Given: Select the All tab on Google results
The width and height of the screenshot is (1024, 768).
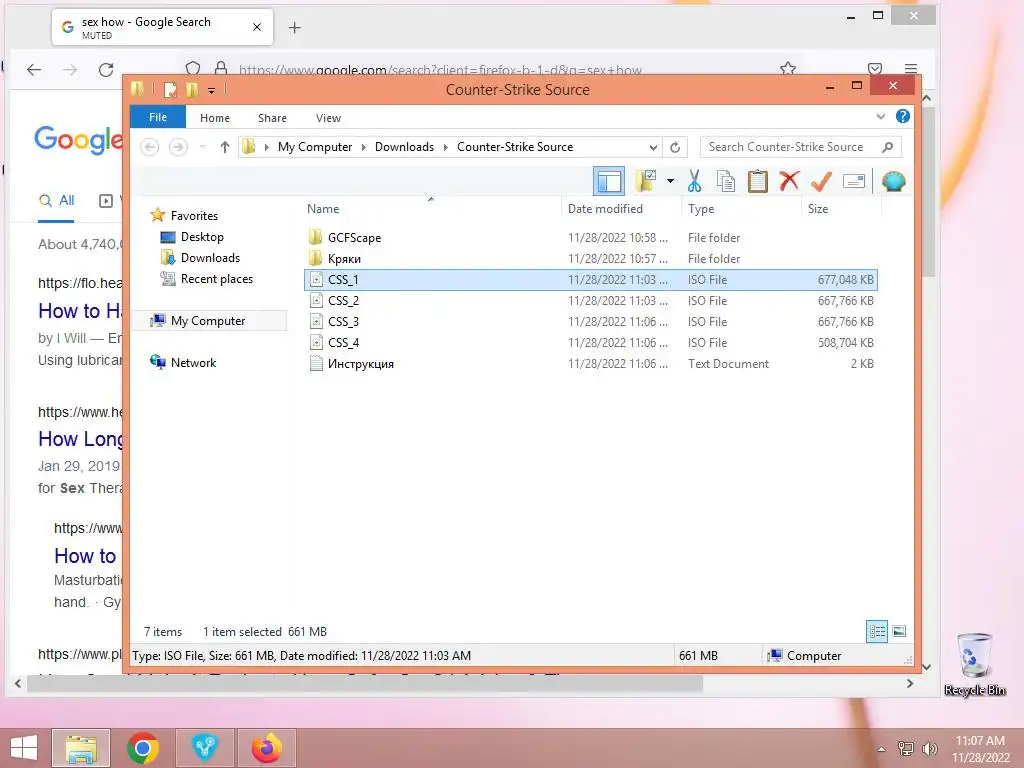Looking at the screenshot, I should coord(57,200).
